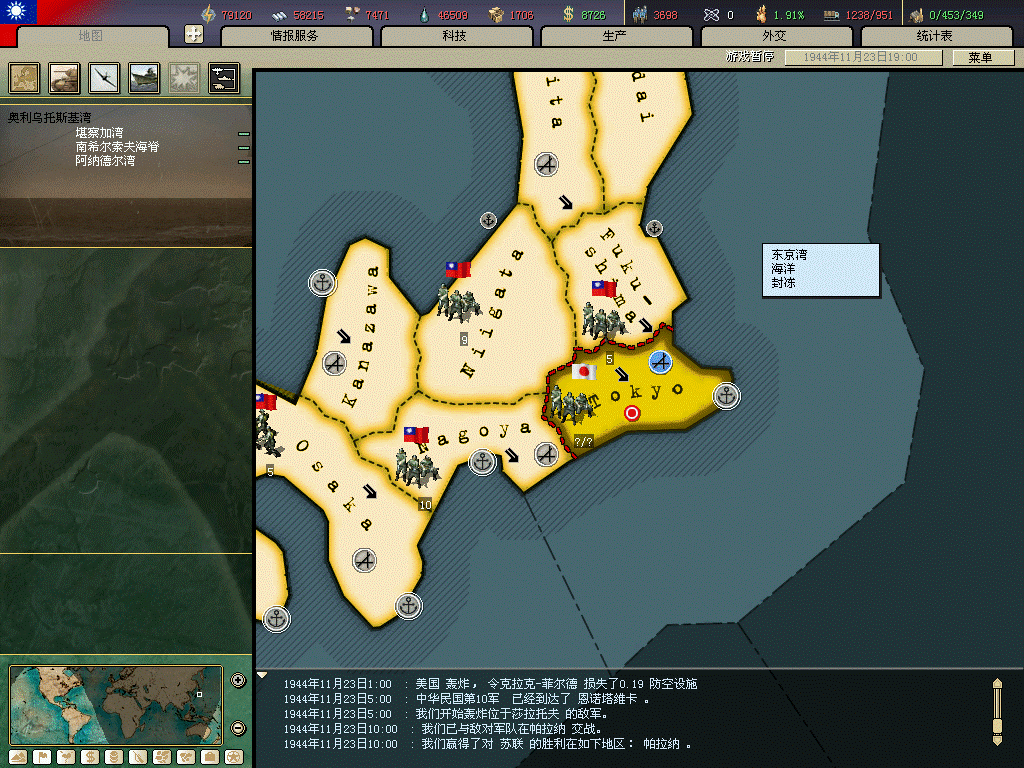The width and height of the screenshot is (1024, 768).
Task: Open the 地图 tab
Action: click(x=91, y=36)
